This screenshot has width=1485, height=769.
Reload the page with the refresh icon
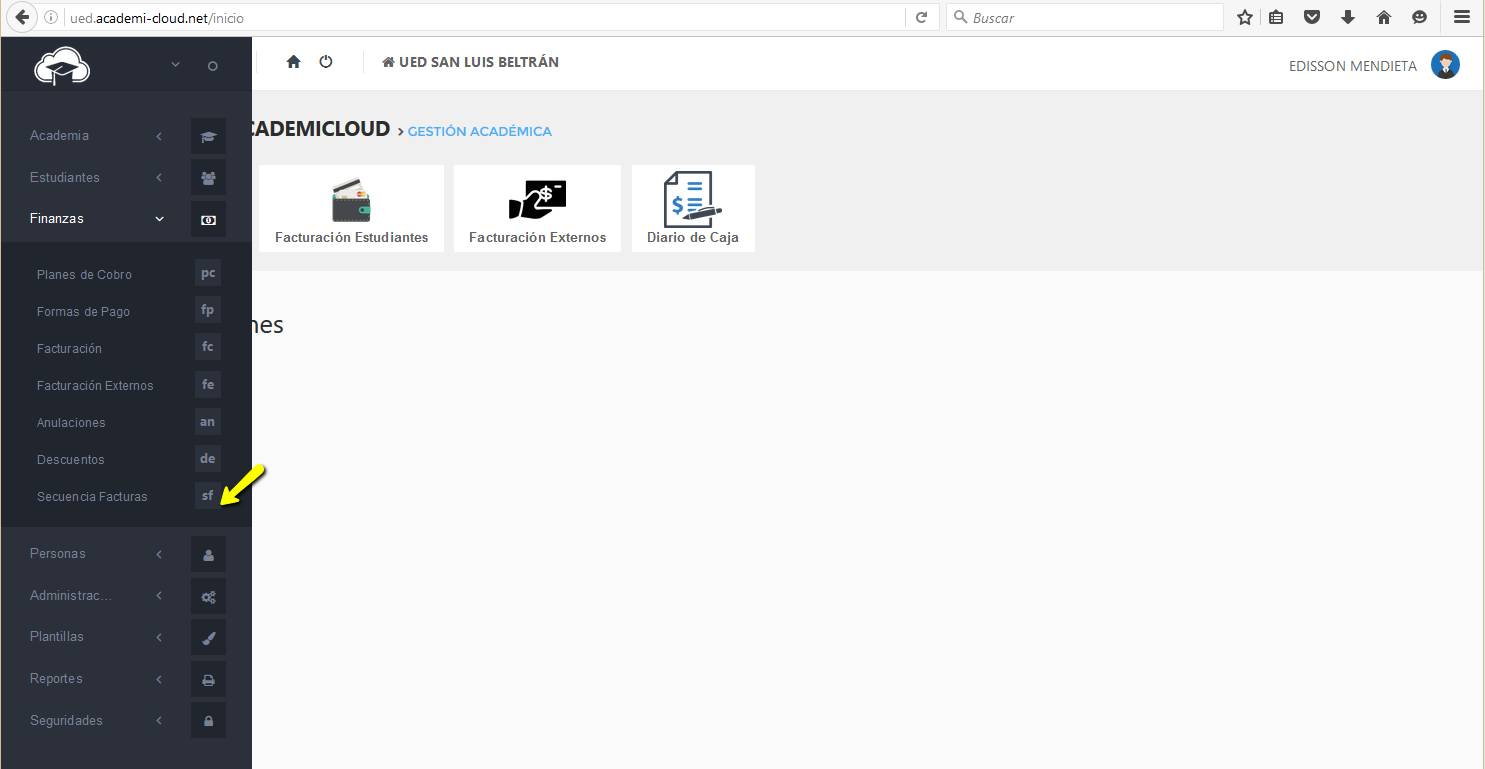pos(921,17)
